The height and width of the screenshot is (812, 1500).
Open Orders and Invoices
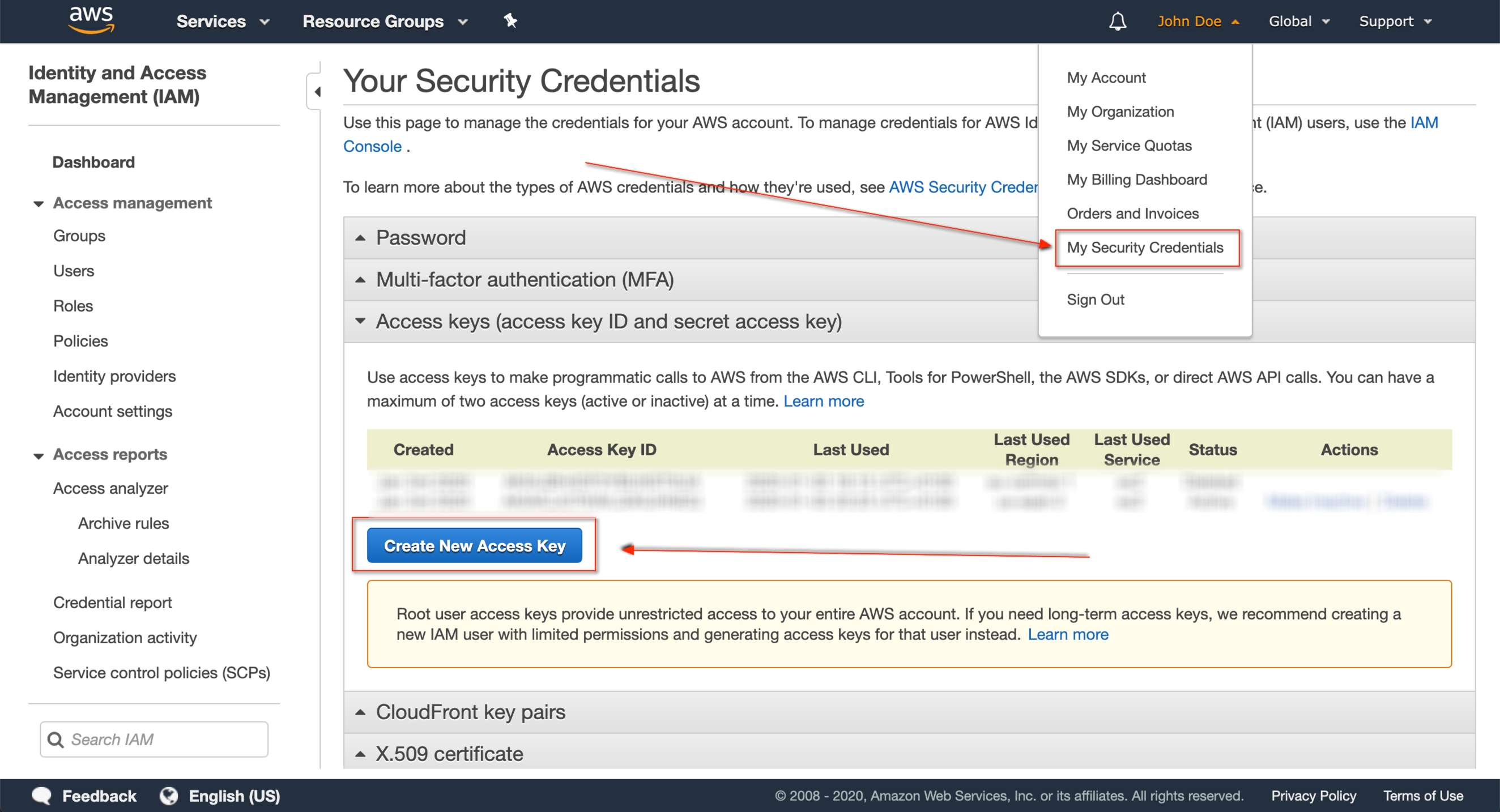1132,213
